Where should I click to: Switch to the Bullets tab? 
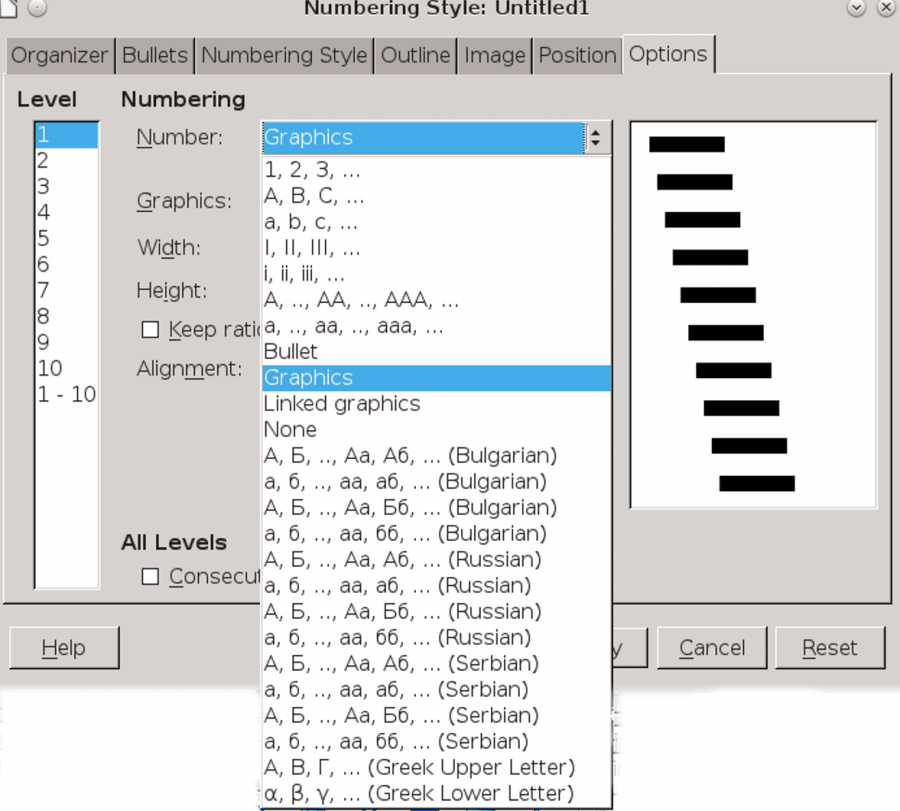[x=154, y=56]
